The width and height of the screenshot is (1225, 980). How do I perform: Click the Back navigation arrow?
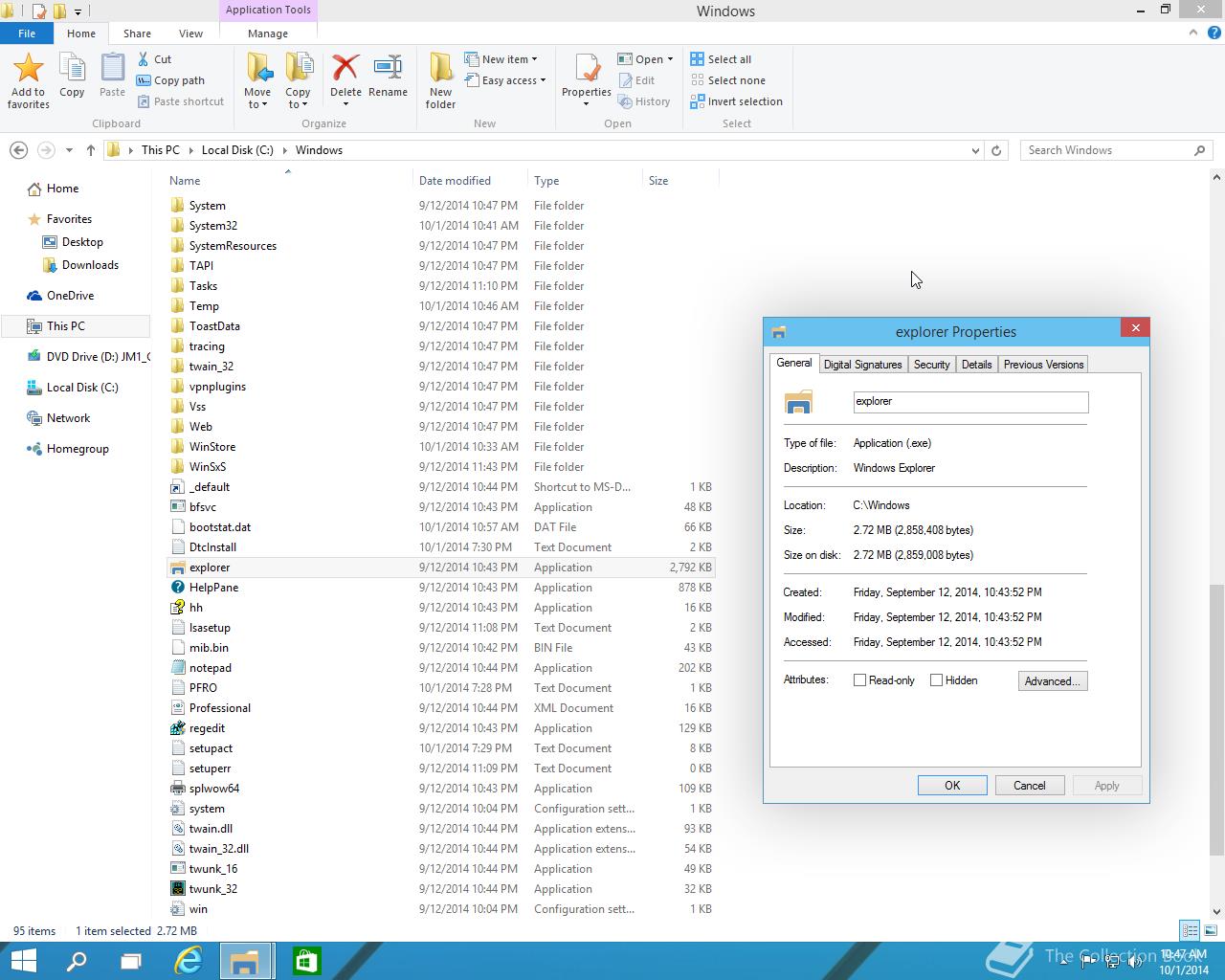[x=18, y=150]
